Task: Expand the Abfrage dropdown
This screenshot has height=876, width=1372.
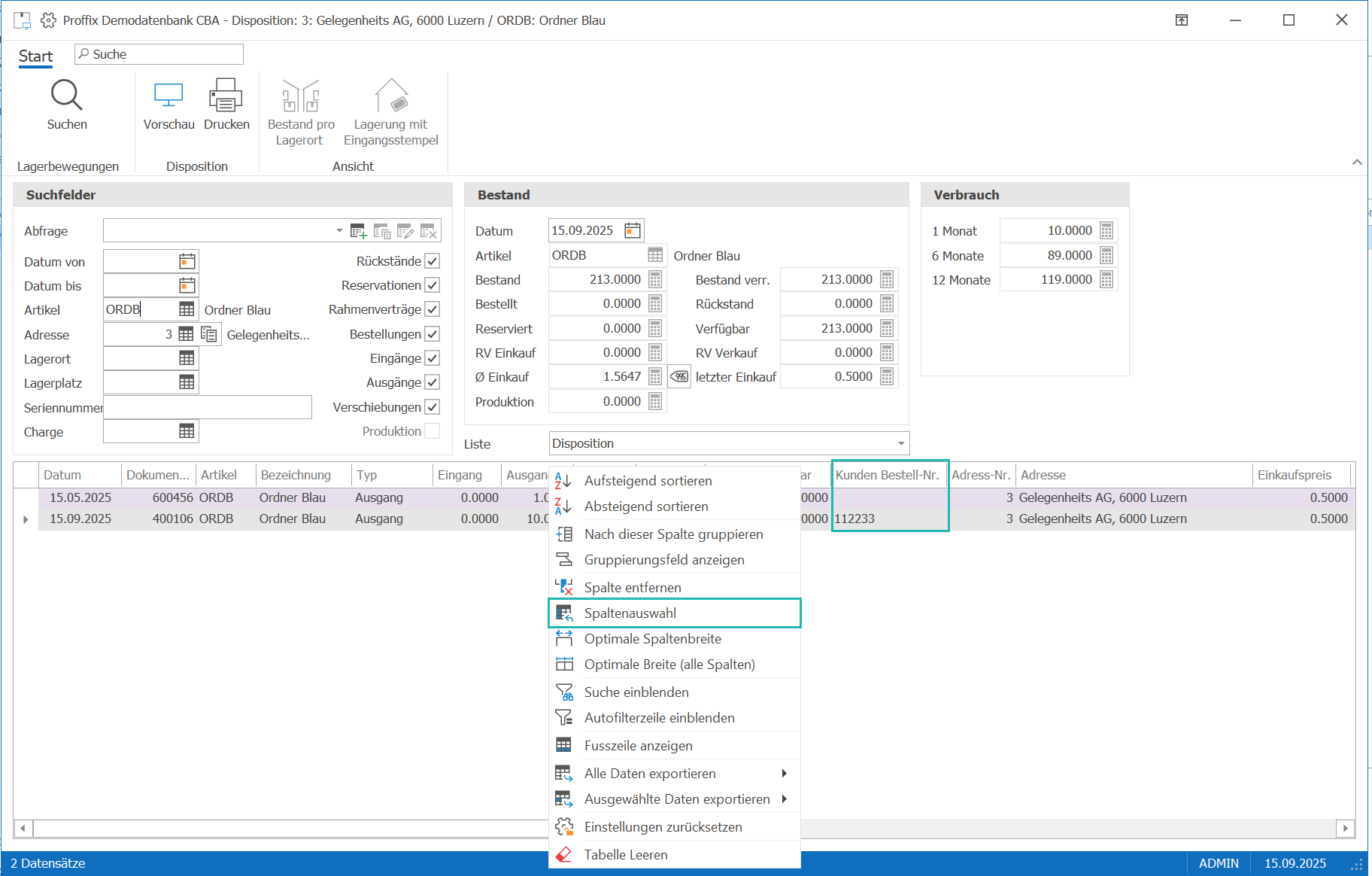Action: tap(339, 230)
